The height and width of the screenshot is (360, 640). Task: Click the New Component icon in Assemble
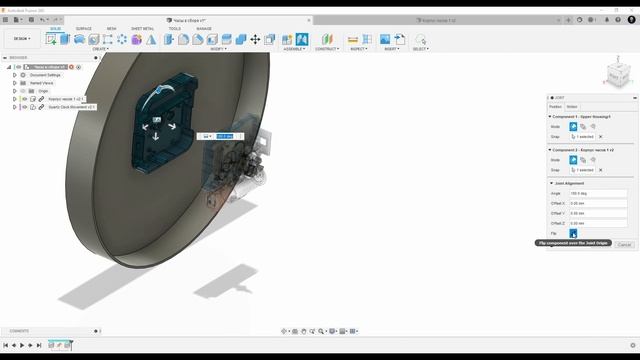287,39
